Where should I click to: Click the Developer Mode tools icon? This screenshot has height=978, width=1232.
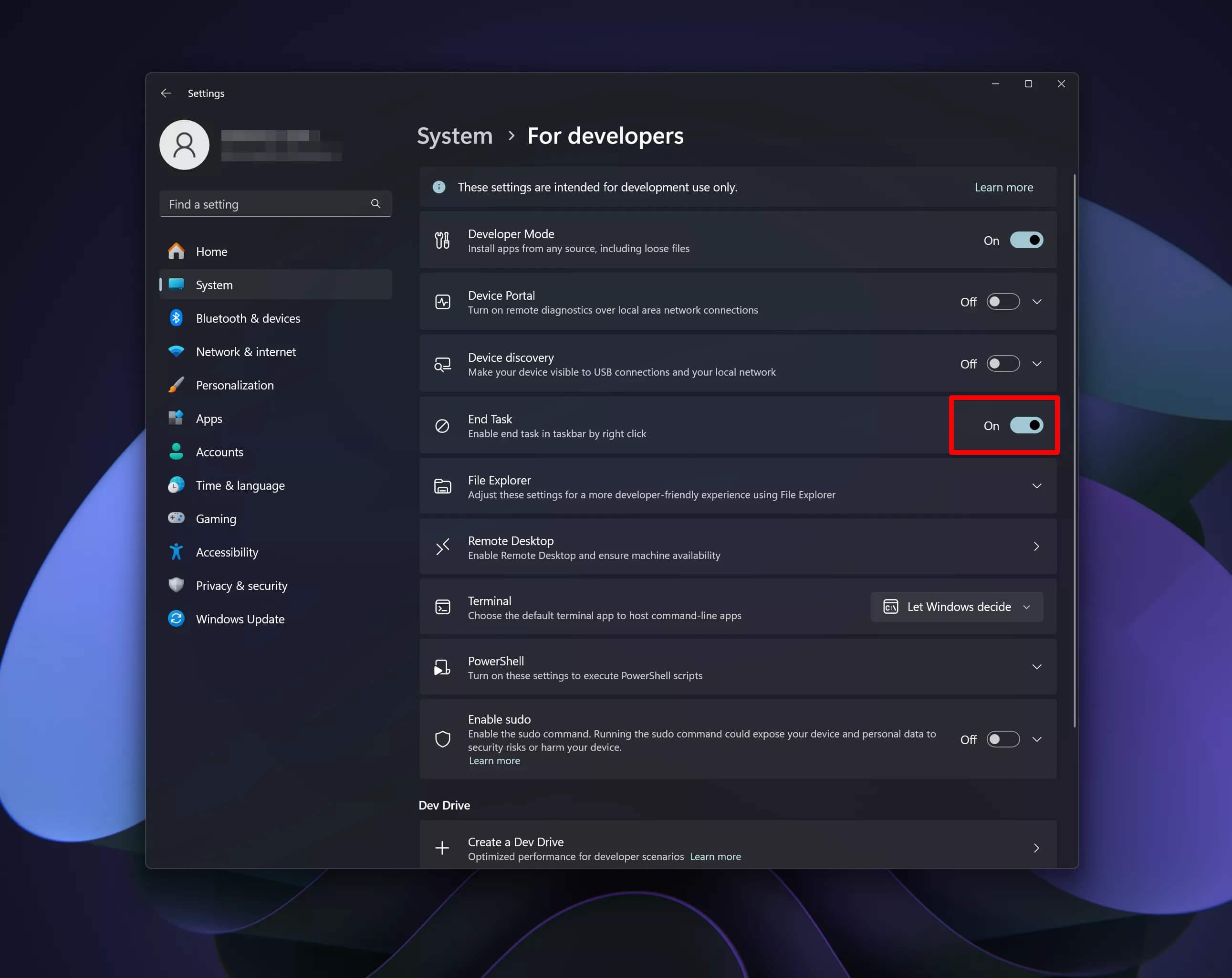[442, 240]
